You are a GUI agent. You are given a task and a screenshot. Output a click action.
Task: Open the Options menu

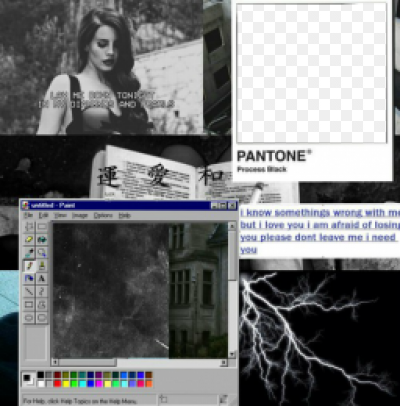(103, 215)
